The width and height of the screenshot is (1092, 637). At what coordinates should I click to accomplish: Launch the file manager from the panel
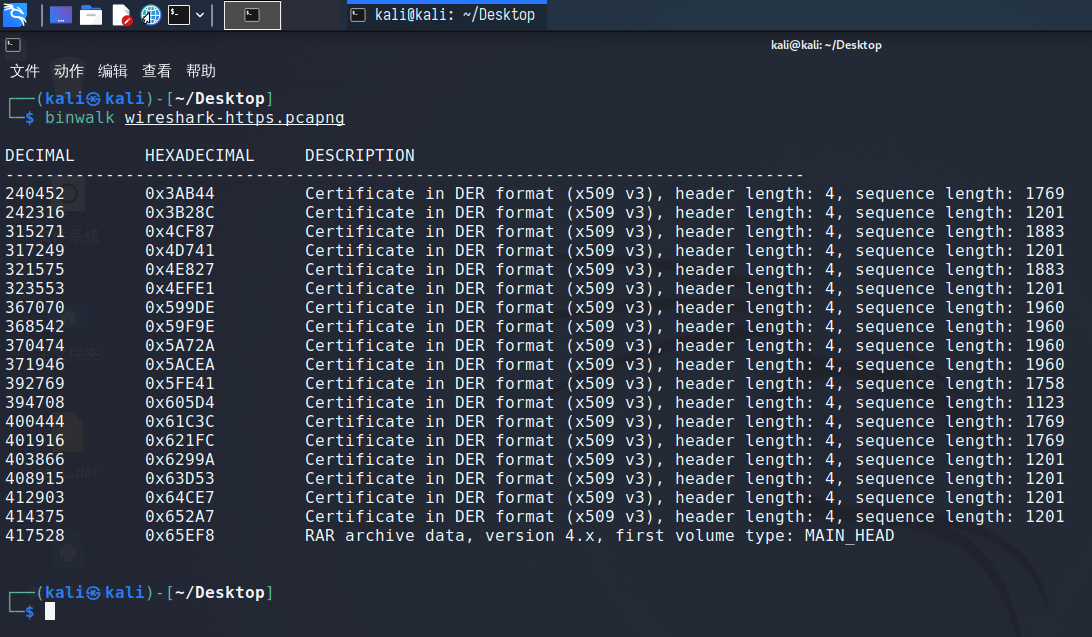point(91,15)
